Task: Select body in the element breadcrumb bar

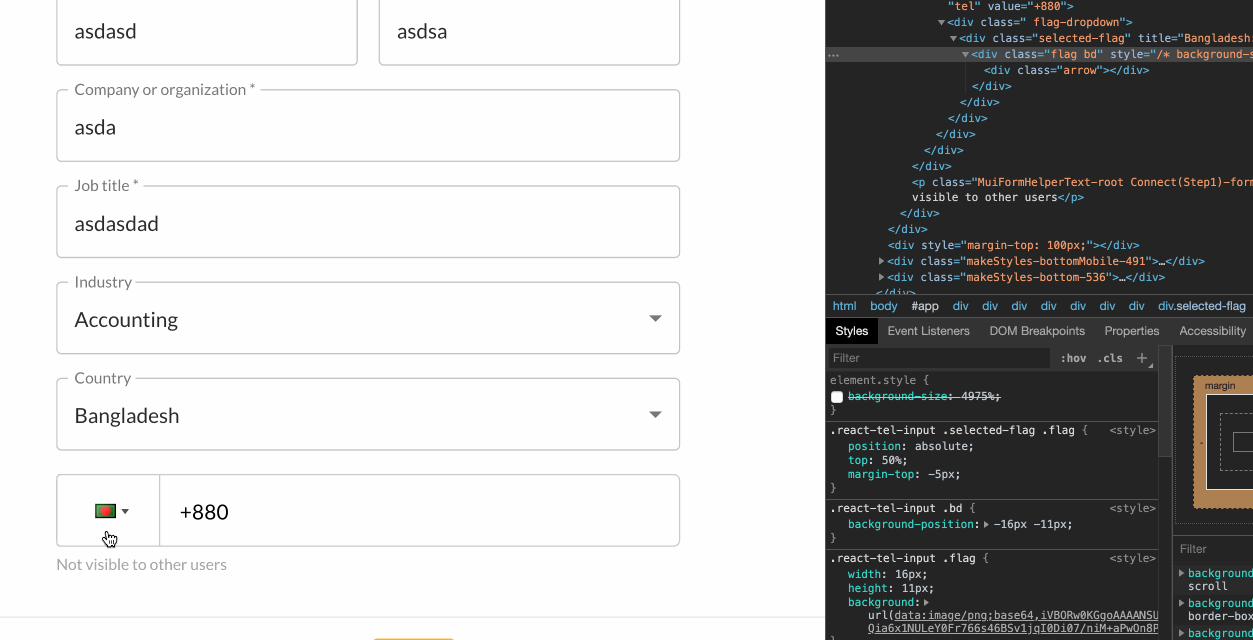Action: tap(883, 305)
